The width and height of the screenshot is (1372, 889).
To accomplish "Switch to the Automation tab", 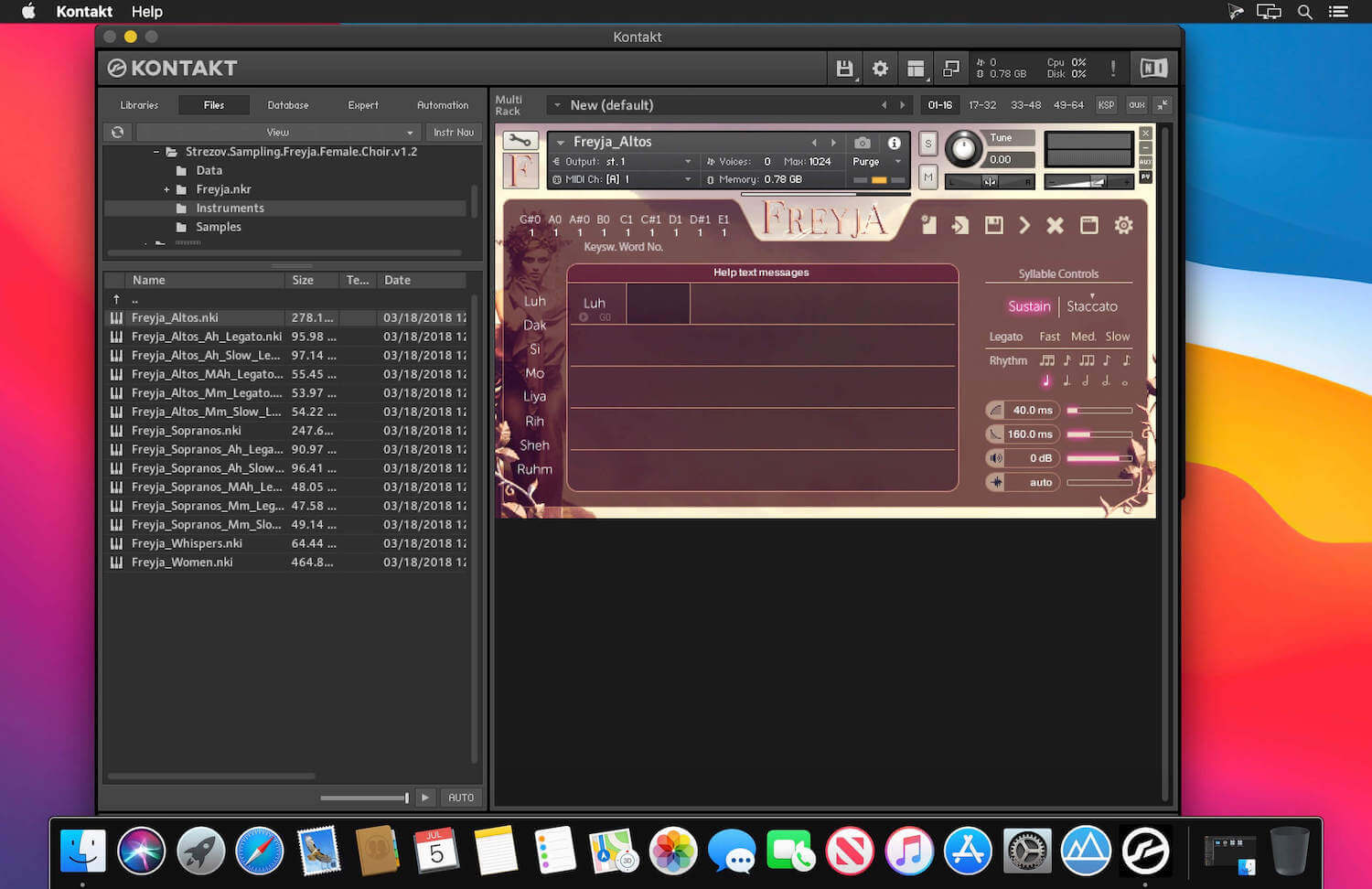I will coord(443,105).
